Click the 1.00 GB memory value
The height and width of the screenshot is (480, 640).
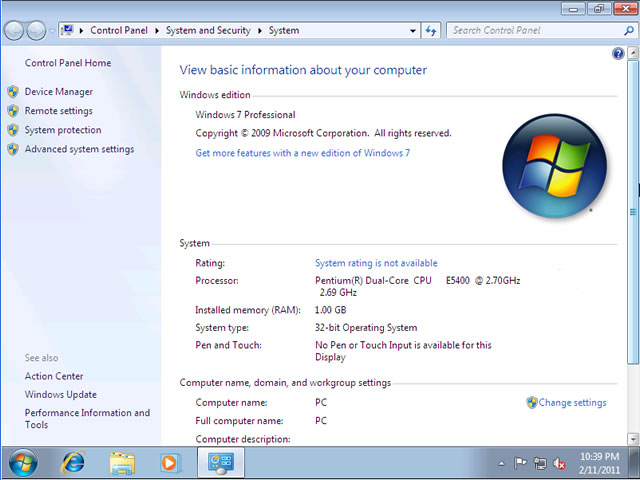330,310
